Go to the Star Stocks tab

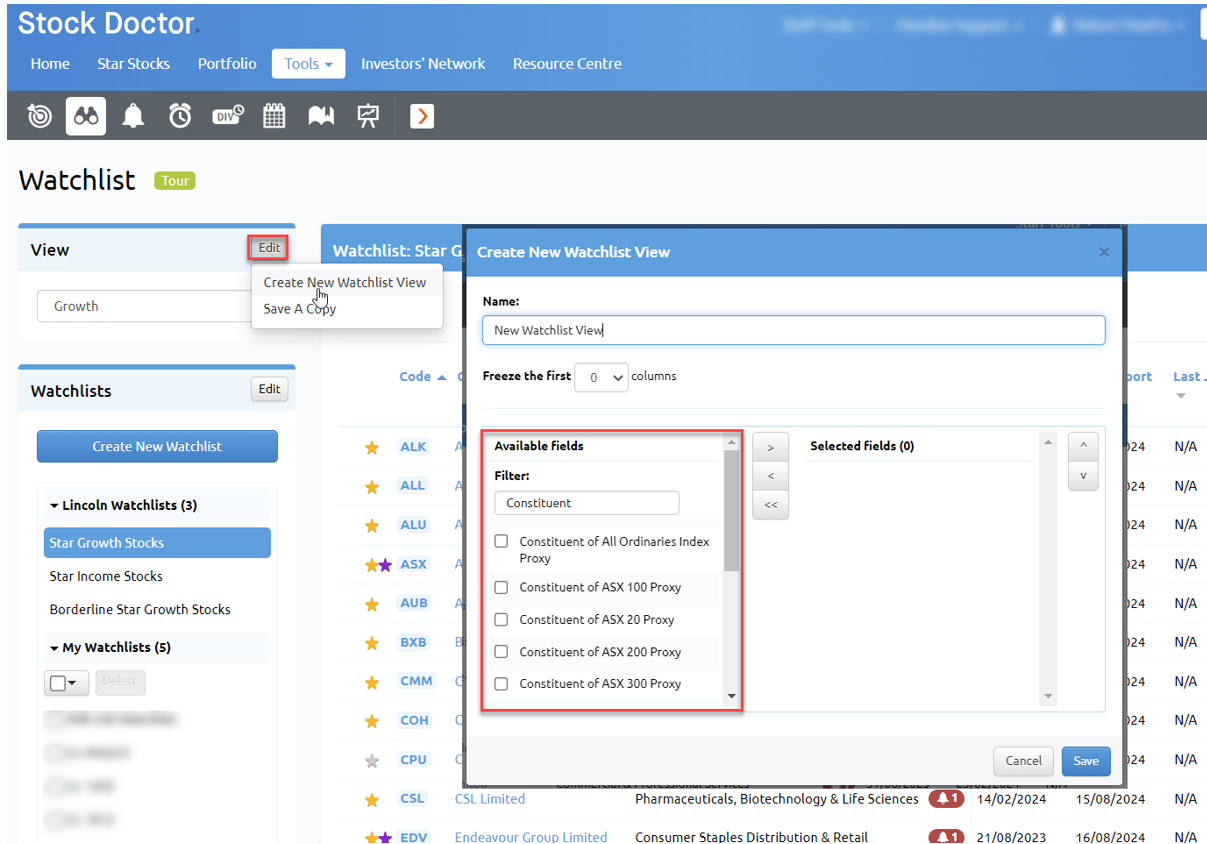tap(133, 63)
